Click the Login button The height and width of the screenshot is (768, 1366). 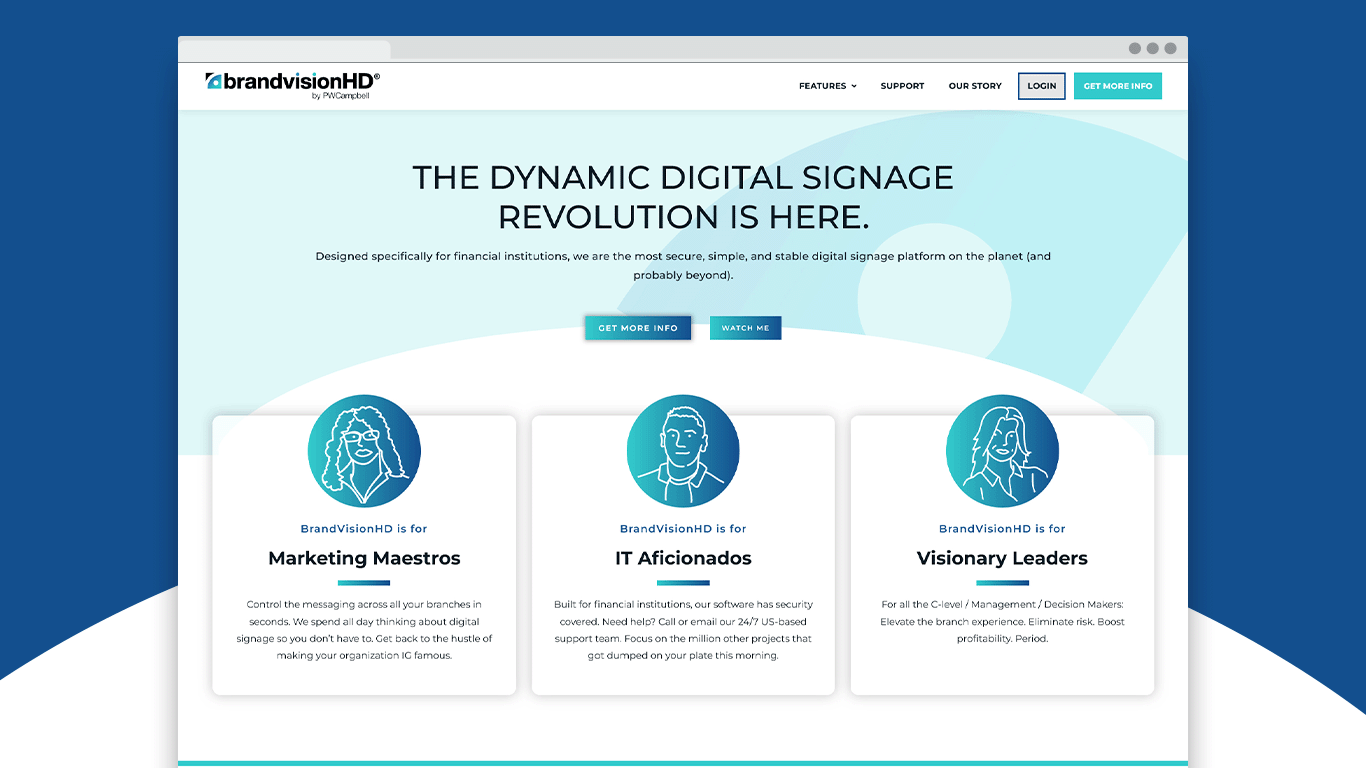[1041, 86]
